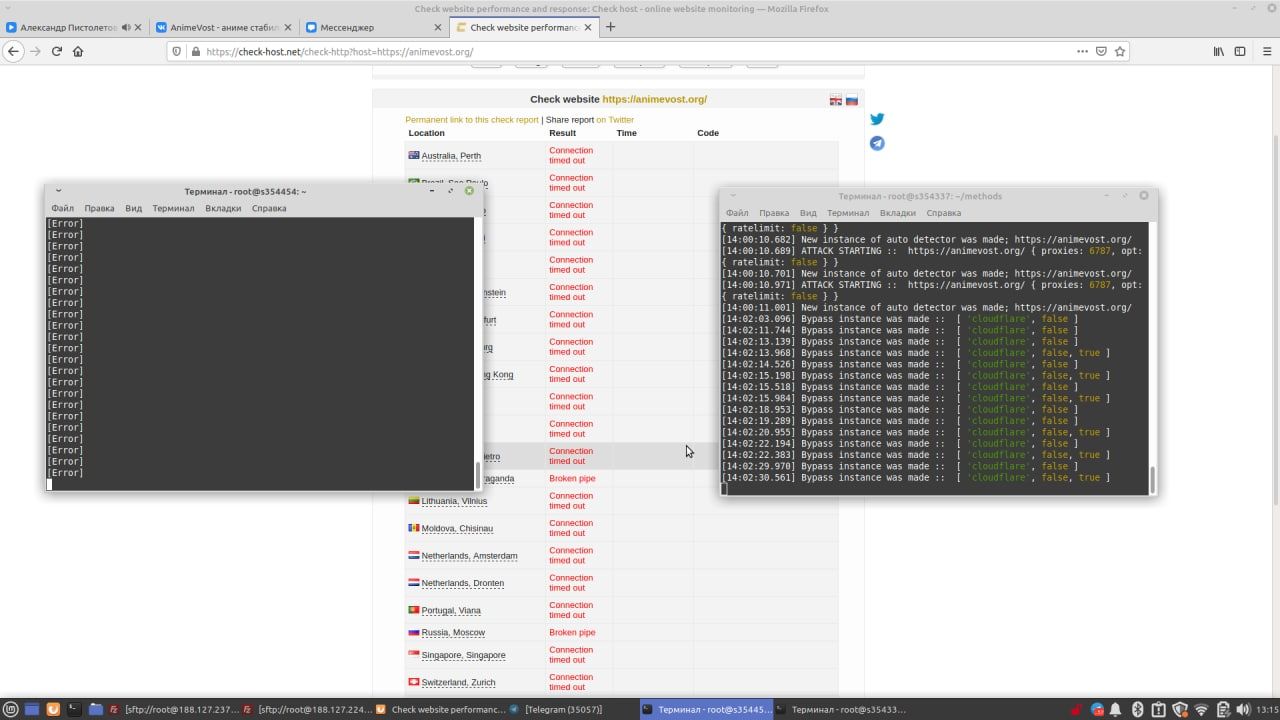Select the Australia, Perth location
Image resolution: width=1280 pixels, height=720 pixels.
point(451,156)
